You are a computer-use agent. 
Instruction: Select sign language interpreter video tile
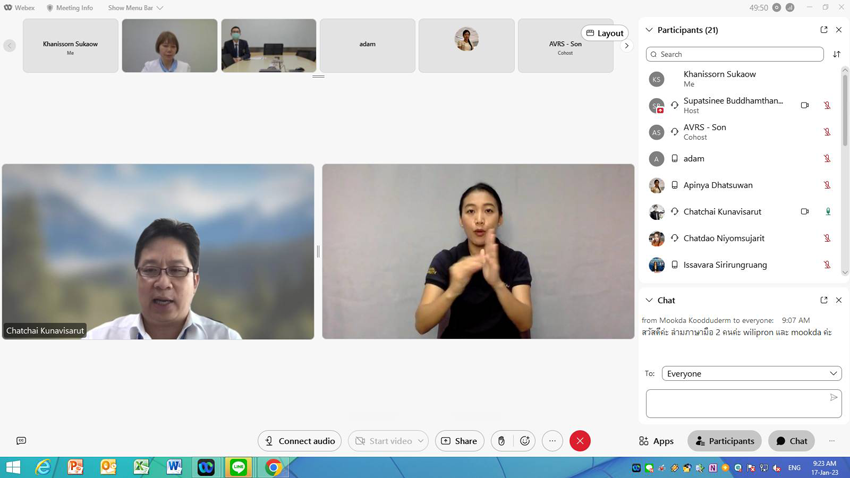point(478,251)
